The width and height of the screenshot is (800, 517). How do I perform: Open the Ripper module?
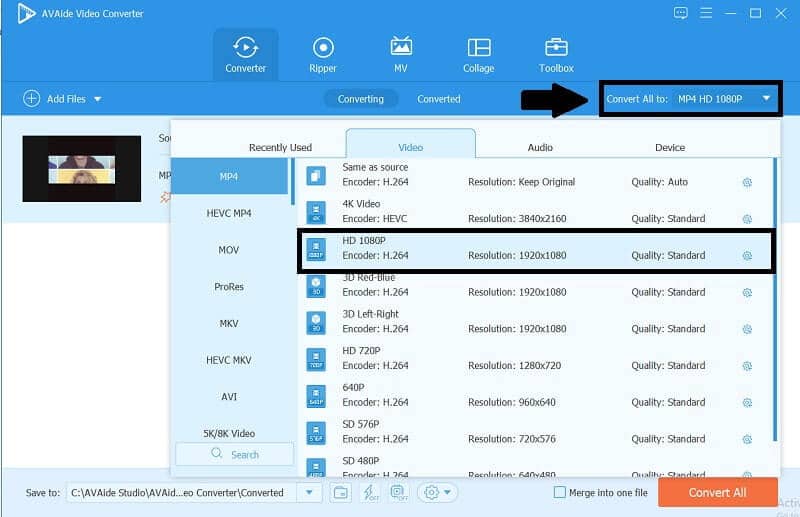click(x=323, y=55)
